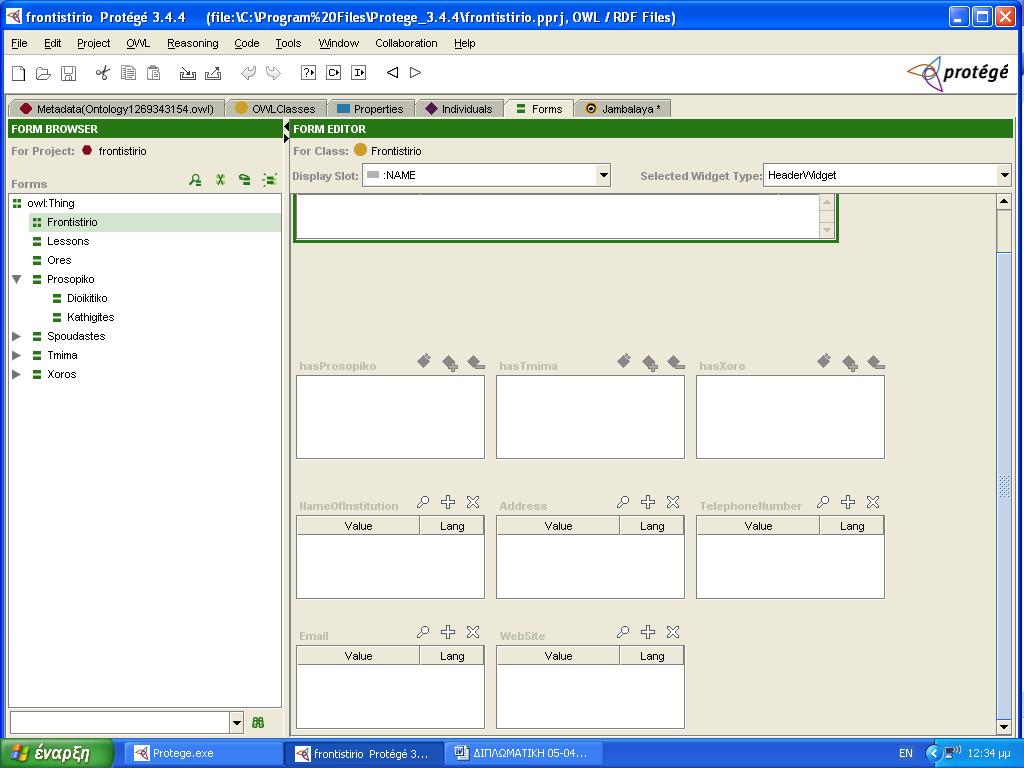1024x768 pixels.
Task: Collapse the Prosopiko tree node
Action: click(x=17, y=280)
